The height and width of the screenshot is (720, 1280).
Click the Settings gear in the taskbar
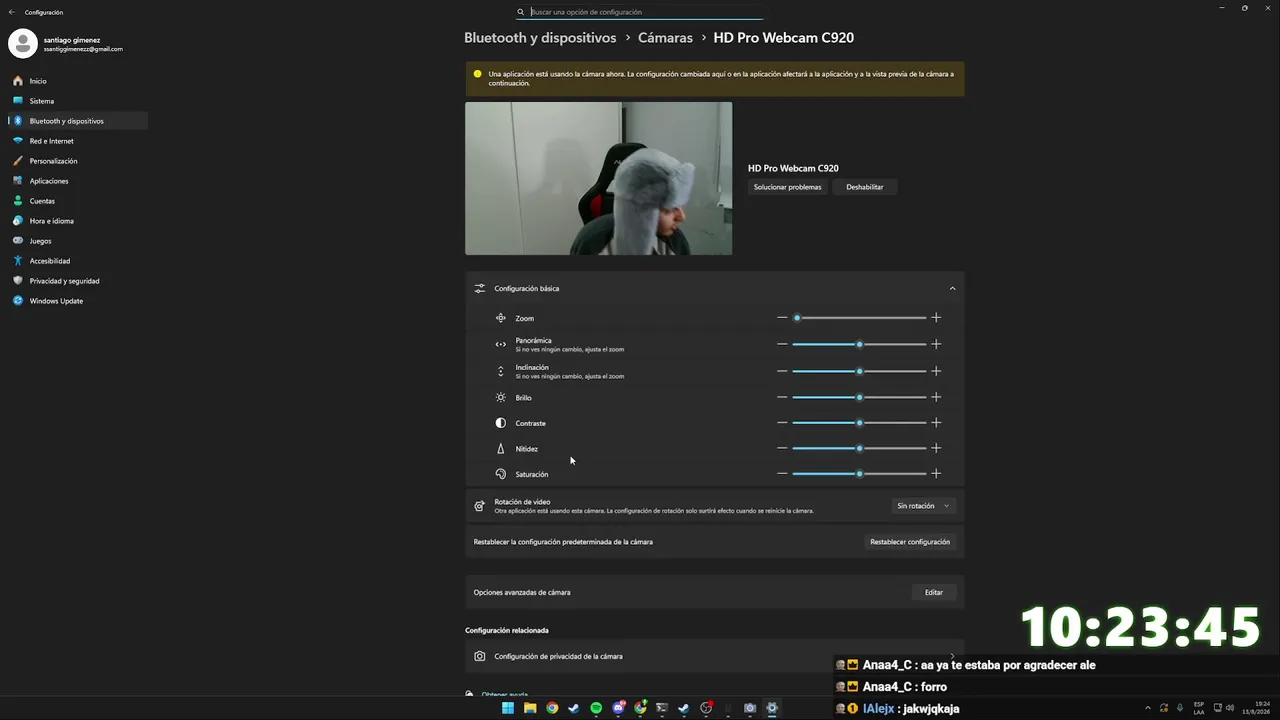[772, 708]
